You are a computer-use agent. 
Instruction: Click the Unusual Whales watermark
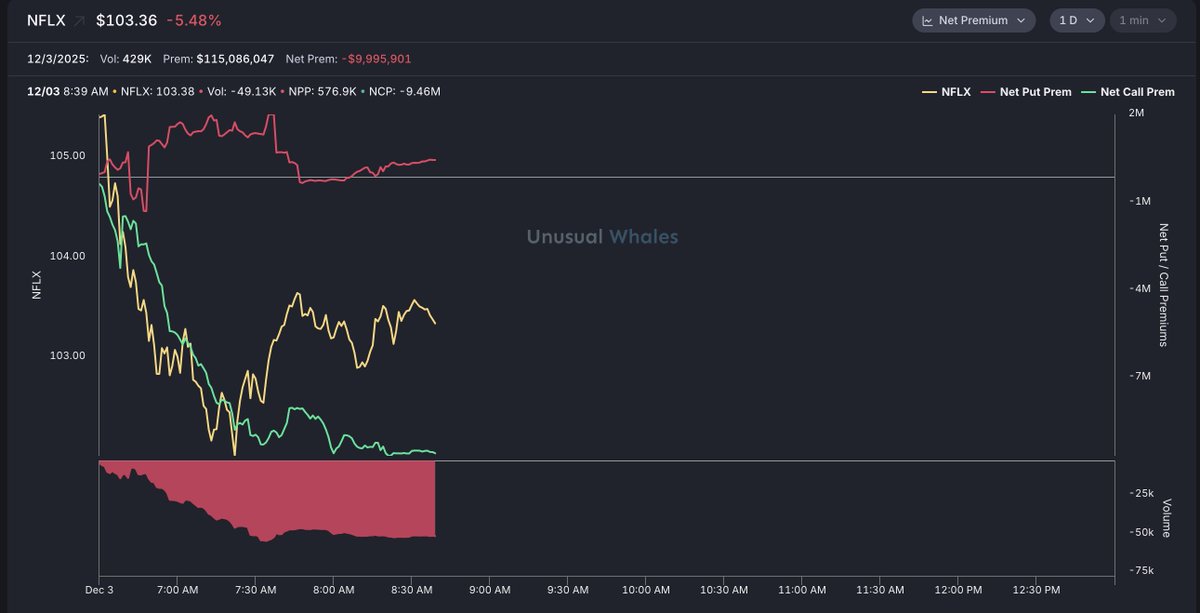click(602, 236)
